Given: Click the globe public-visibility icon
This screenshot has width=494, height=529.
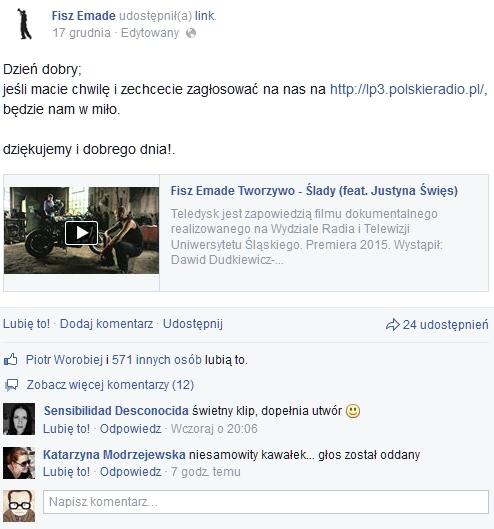Looking at the screenshot, I should pos(191,33).
